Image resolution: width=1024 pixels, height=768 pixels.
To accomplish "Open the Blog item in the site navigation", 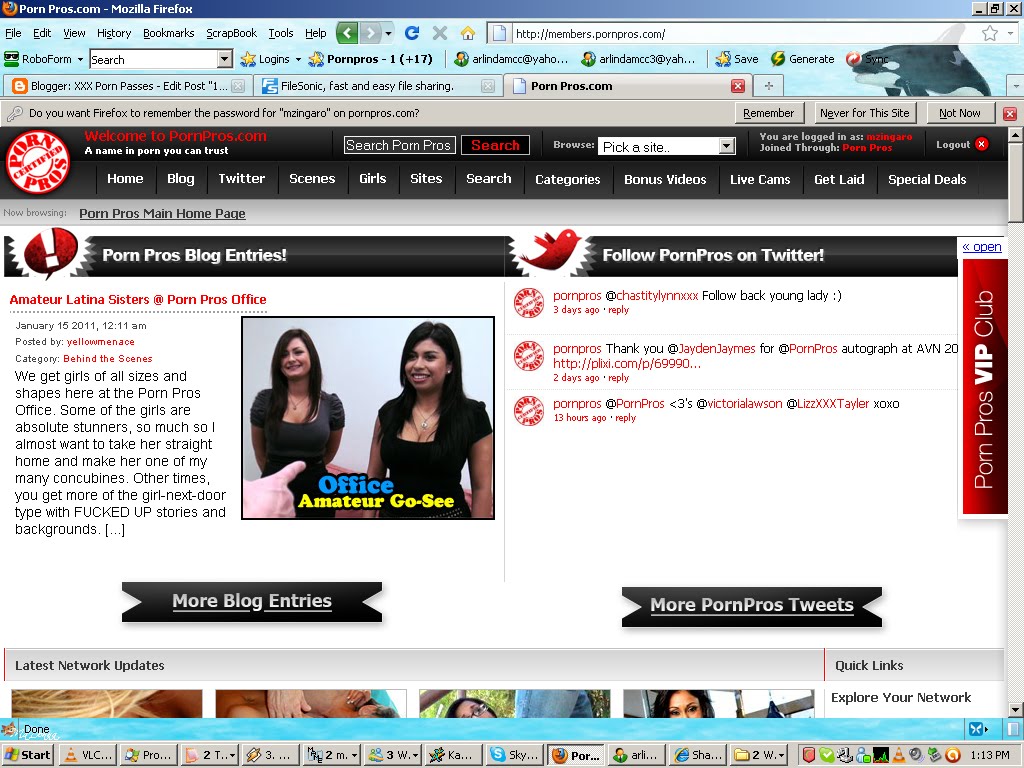I will click(x=181, y=178).
